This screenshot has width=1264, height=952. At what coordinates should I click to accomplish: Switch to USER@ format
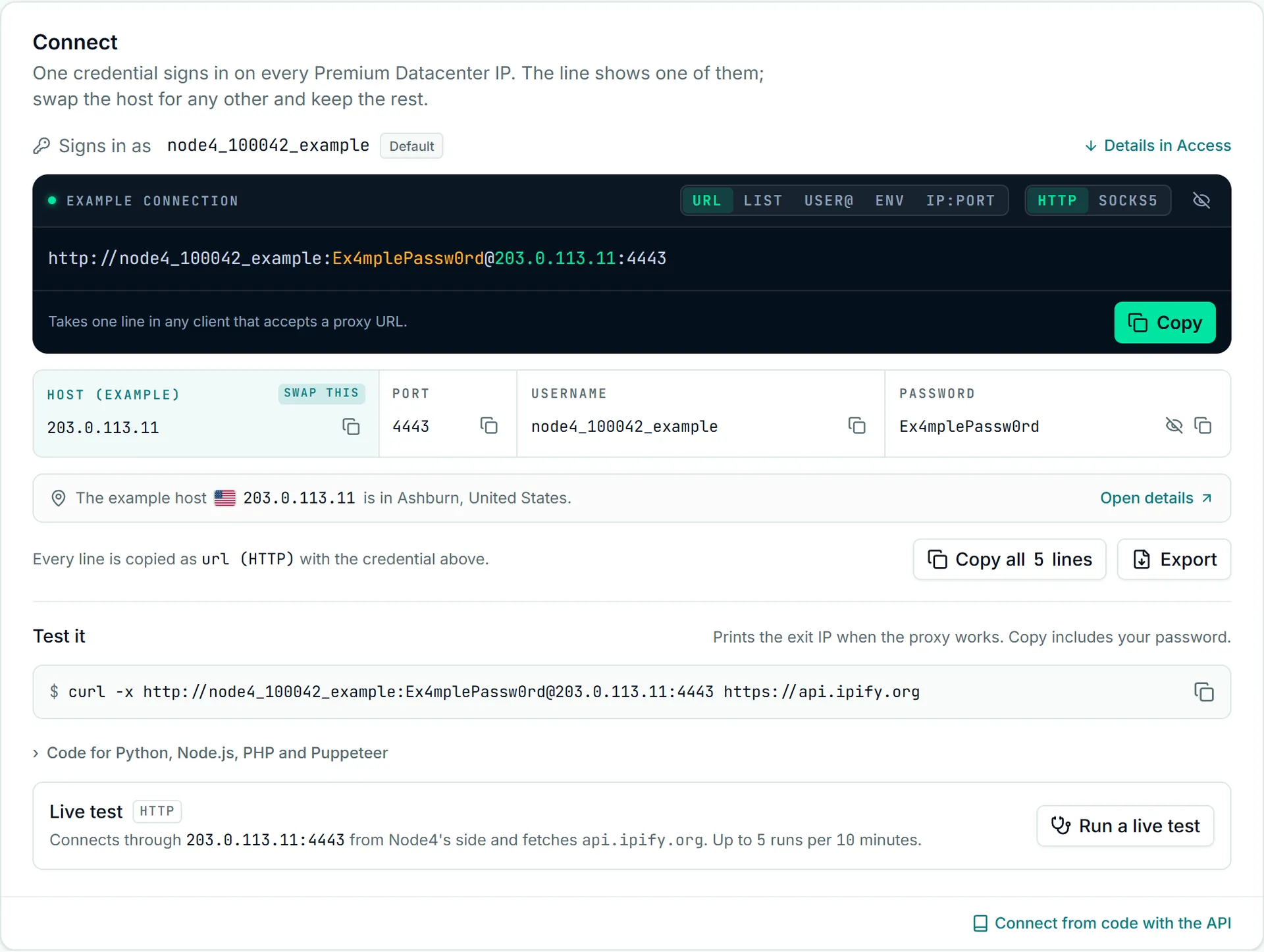(829, 201)
